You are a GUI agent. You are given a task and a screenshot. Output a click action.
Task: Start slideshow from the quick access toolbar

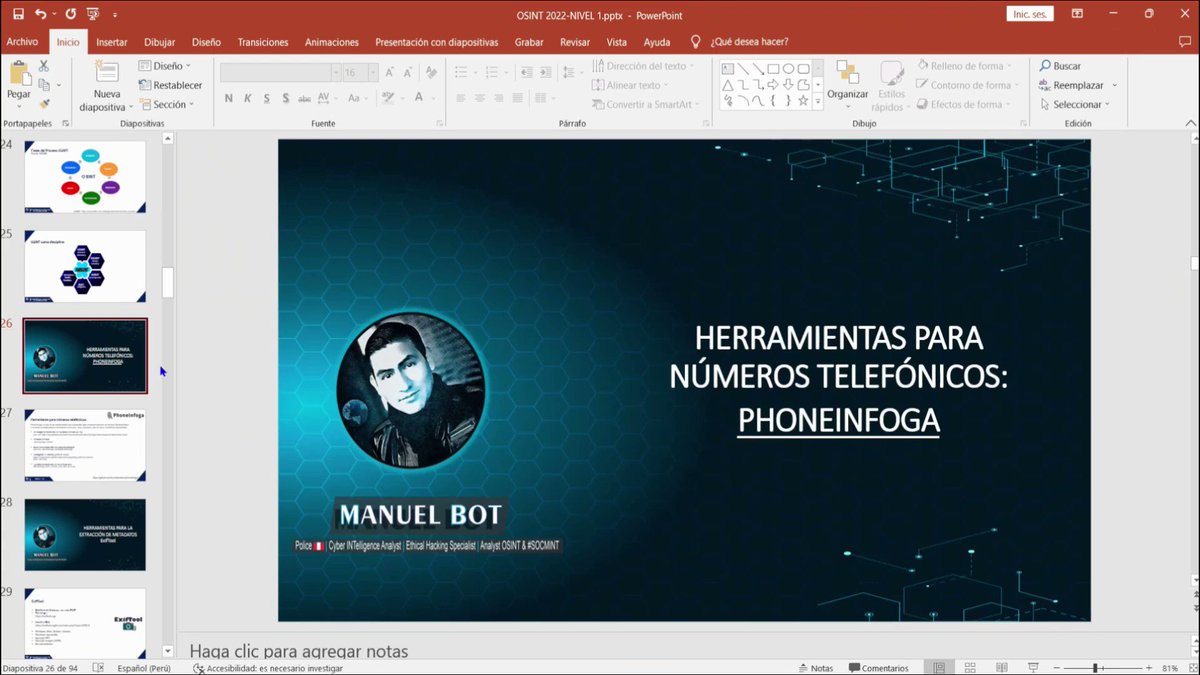coord(94,14)
